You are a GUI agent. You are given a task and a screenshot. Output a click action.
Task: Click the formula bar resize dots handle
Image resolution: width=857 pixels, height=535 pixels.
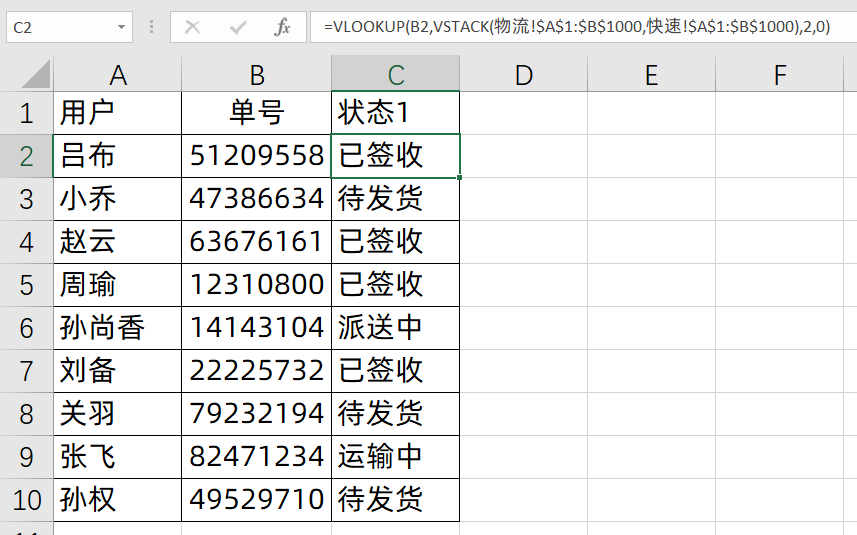point(151,27)
